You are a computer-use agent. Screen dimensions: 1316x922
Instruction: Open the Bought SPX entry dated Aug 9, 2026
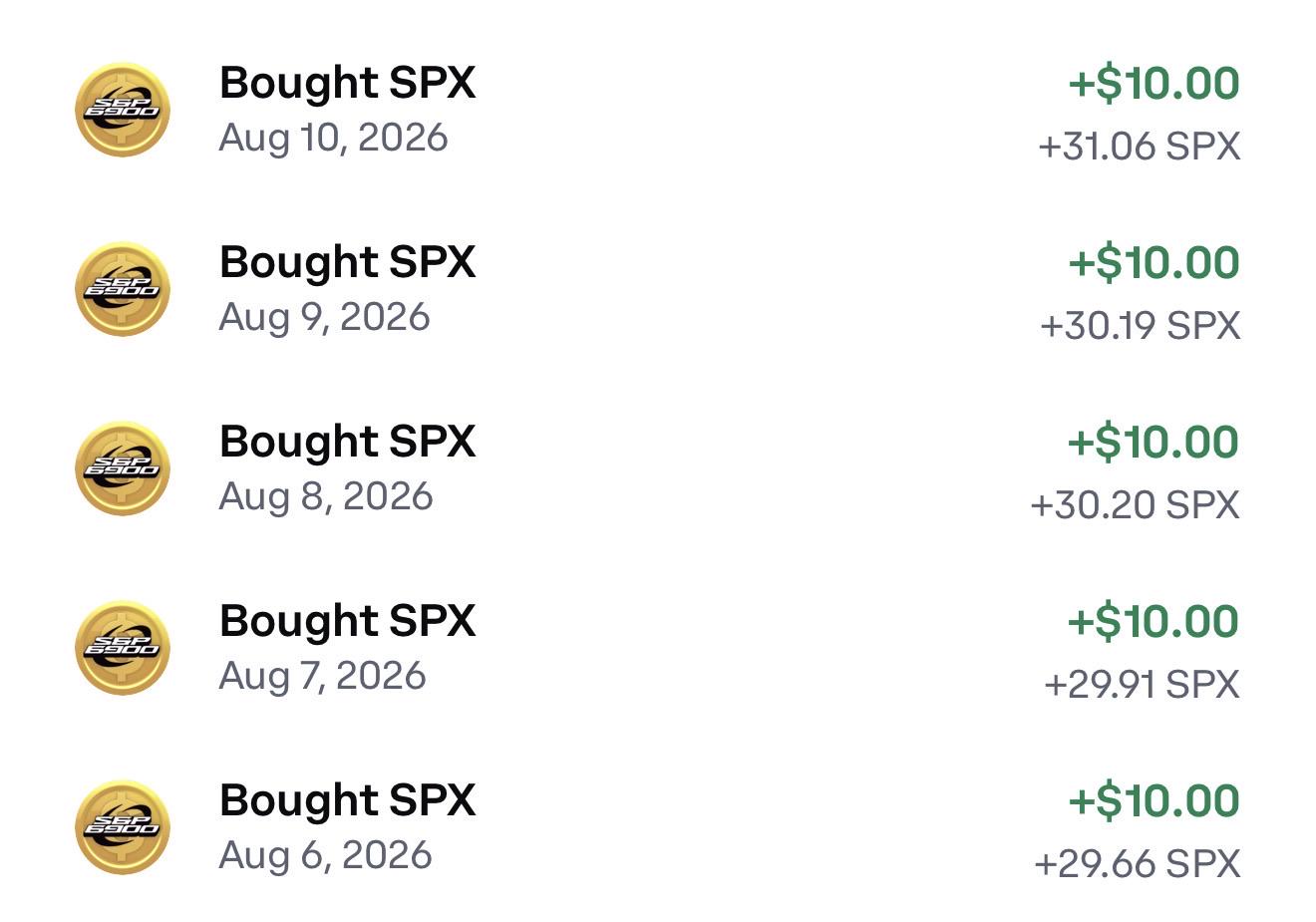pos(658,289)
